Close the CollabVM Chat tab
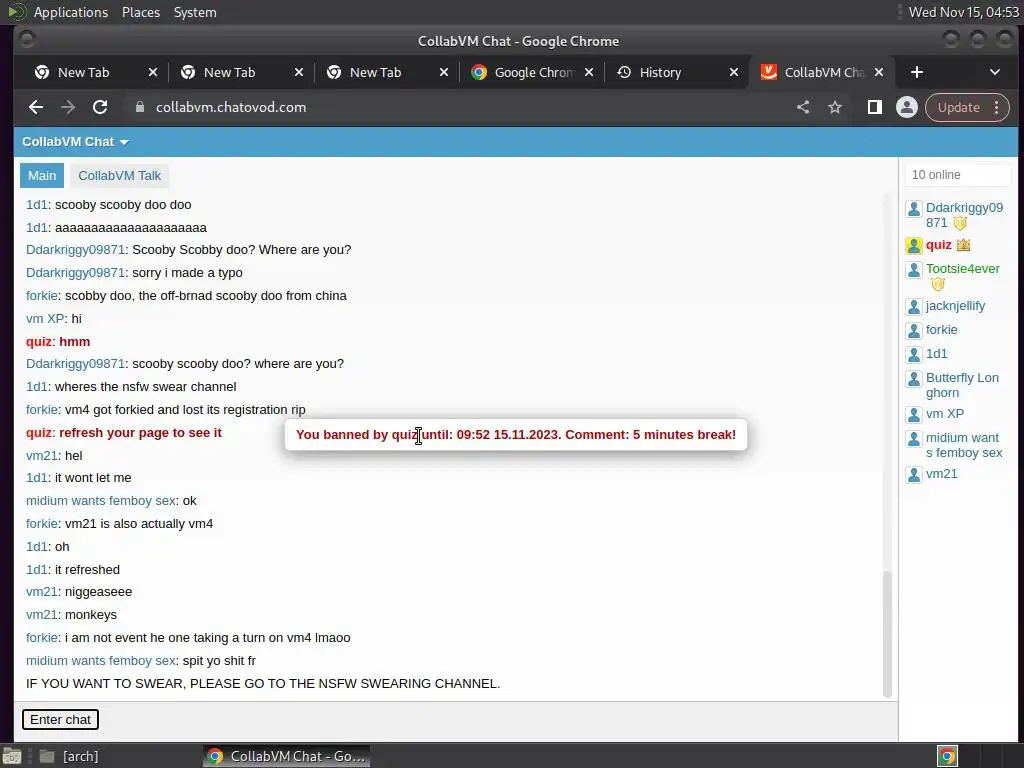The height and width of the screenshot is (768, 1024). pos(879,72)
